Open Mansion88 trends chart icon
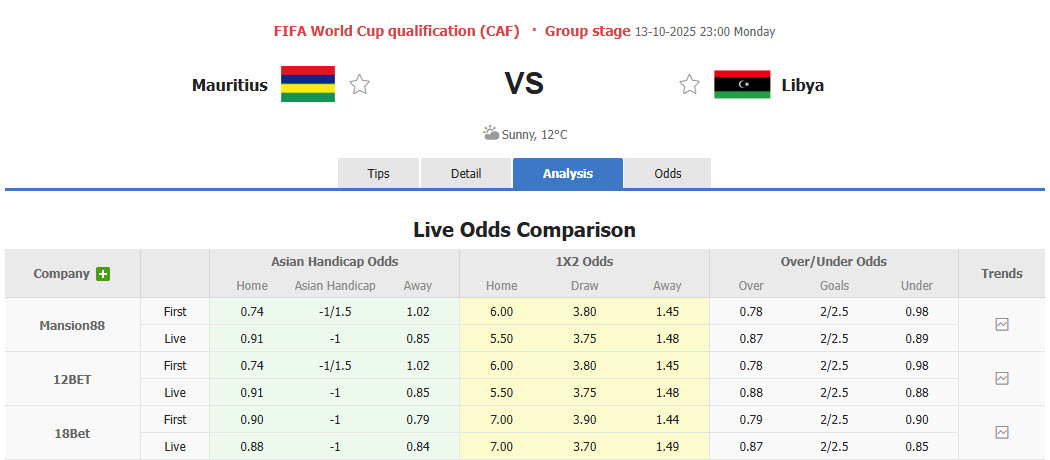 click(x=1002, y=325)
